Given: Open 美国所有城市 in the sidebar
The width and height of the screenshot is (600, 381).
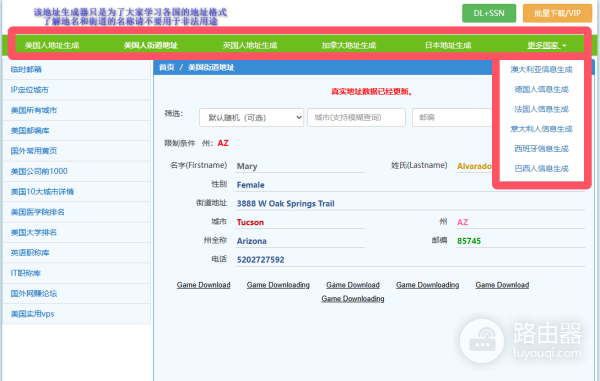Looking at the screenshot, I should (77, 110).
